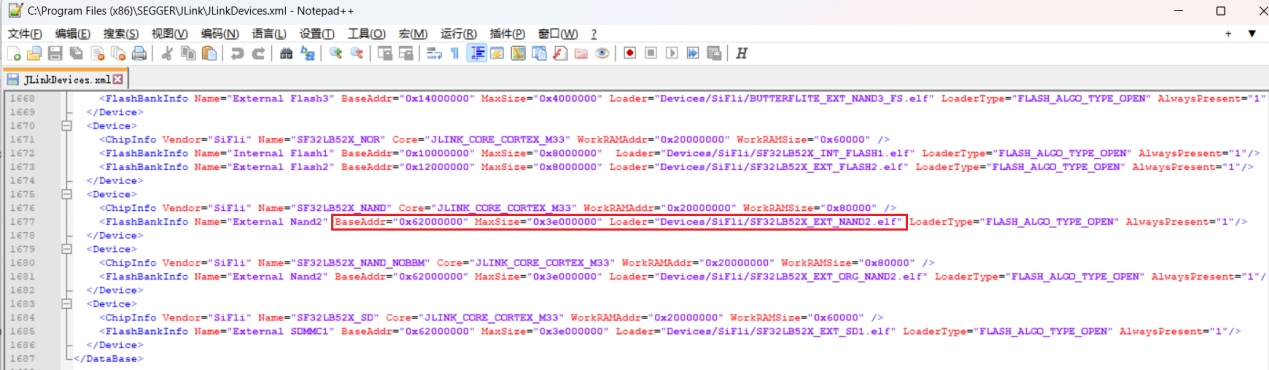Close the JLinkDevices.xml tab
Image resolution: width=1269 pixels, height=370 pixels.
[118, 79]
